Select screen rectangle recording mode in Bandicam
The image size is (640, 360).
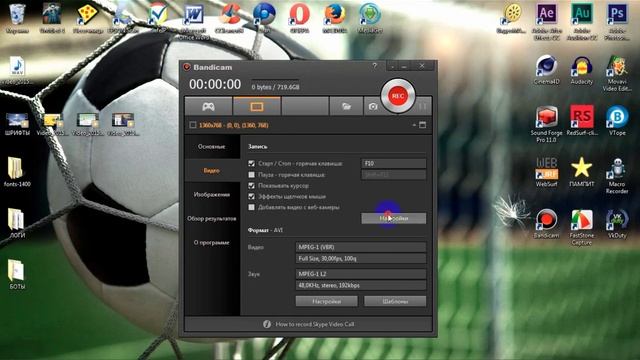tap(257, 107)
